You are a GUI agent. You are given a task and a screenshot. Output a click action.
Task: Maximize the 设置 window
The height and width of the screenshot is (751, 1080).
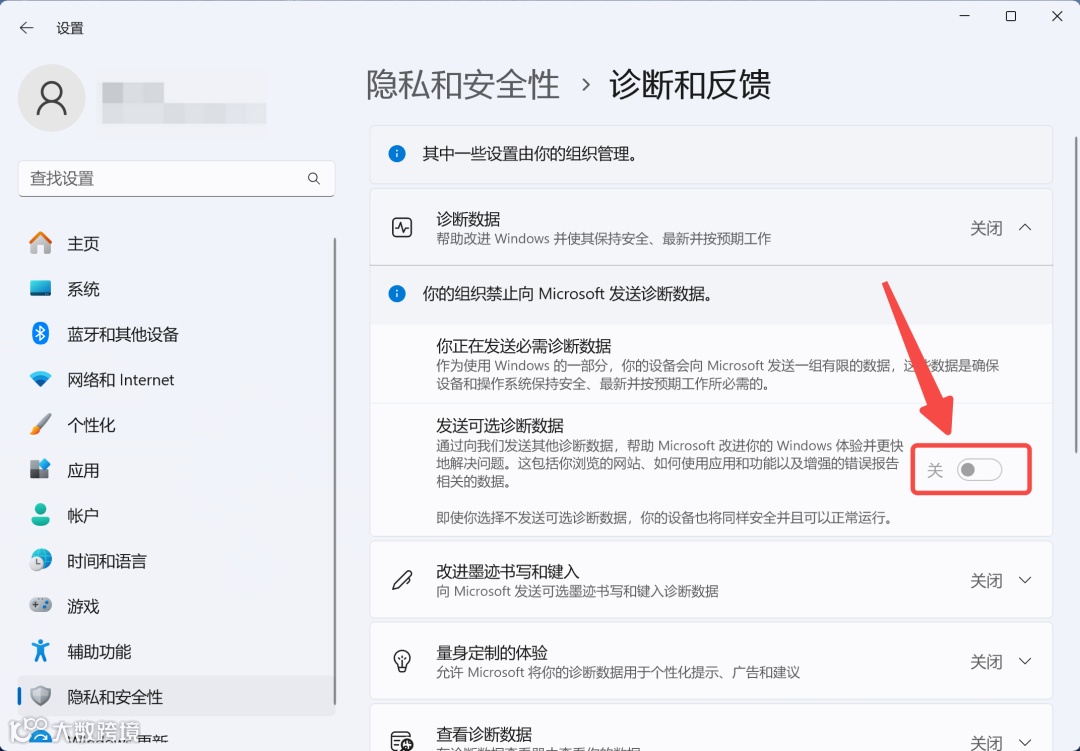[x=1010, y=16]
